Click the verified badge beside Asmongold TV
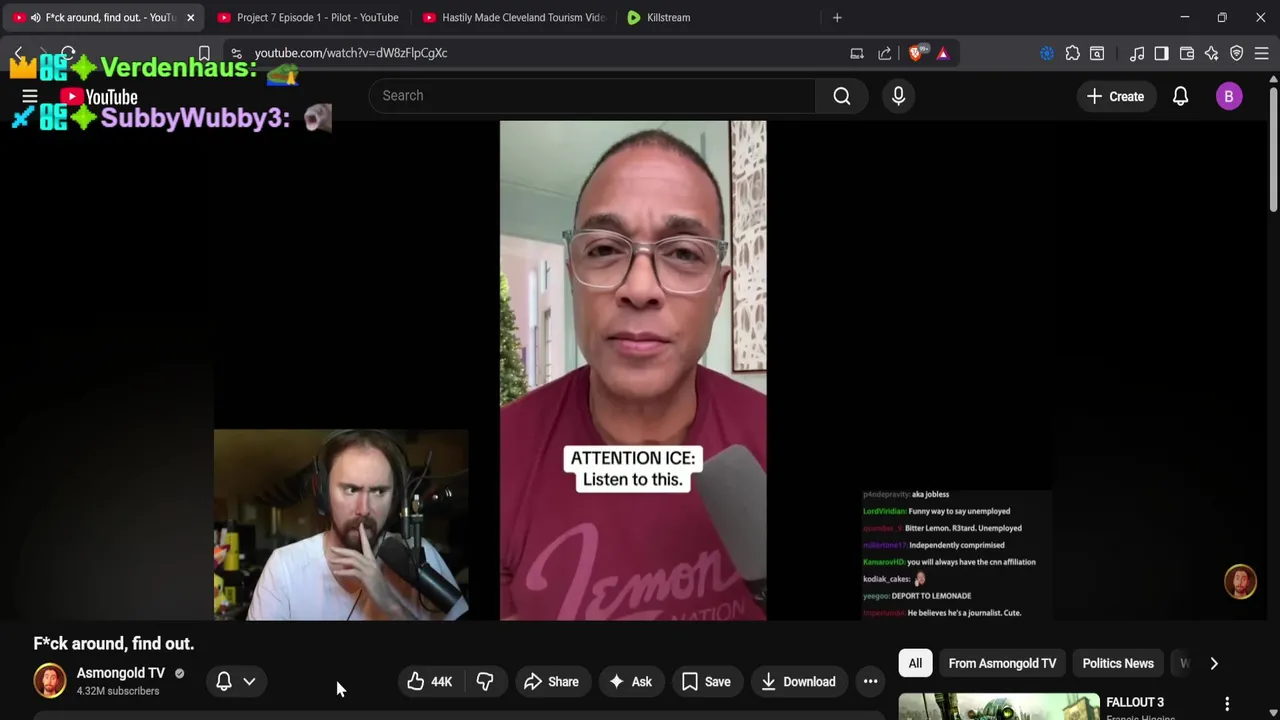 pos(179,674)
